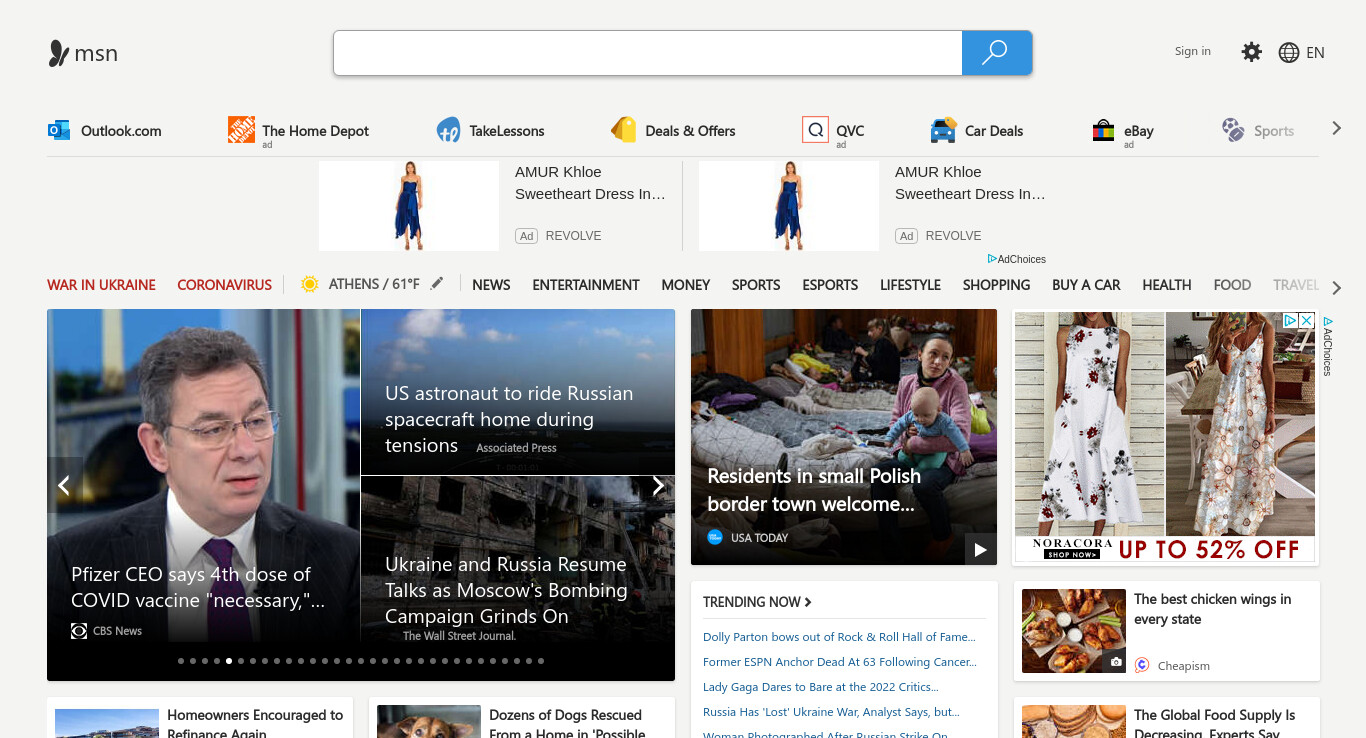Open BUY A CAR category
The width and height of the screenshot is (1366, 738).
1086,285
